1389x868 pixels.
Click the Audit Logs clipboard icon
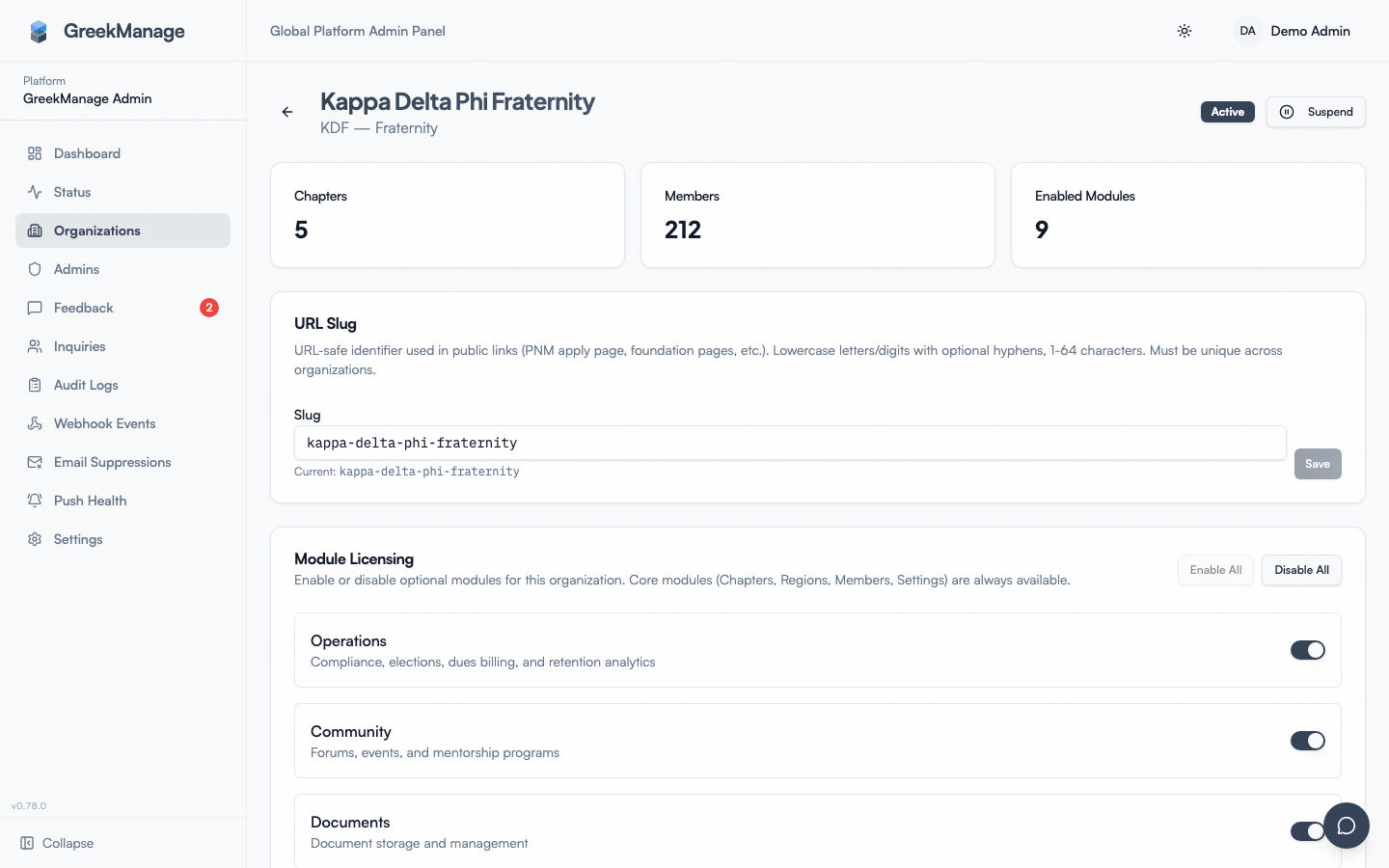click(35, 385)
